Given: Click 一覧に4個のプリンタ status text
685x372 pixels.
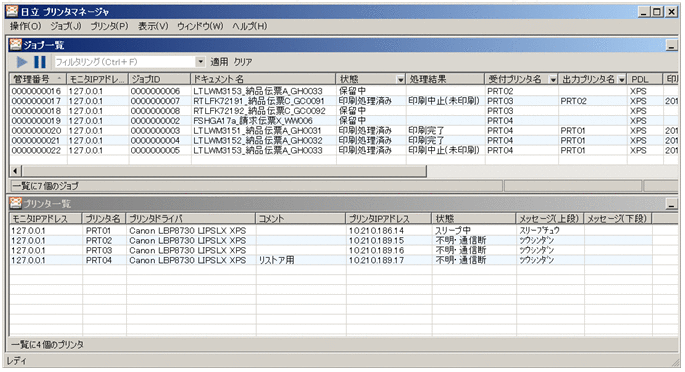Looking at the screenshot, I should pos(48,344).
